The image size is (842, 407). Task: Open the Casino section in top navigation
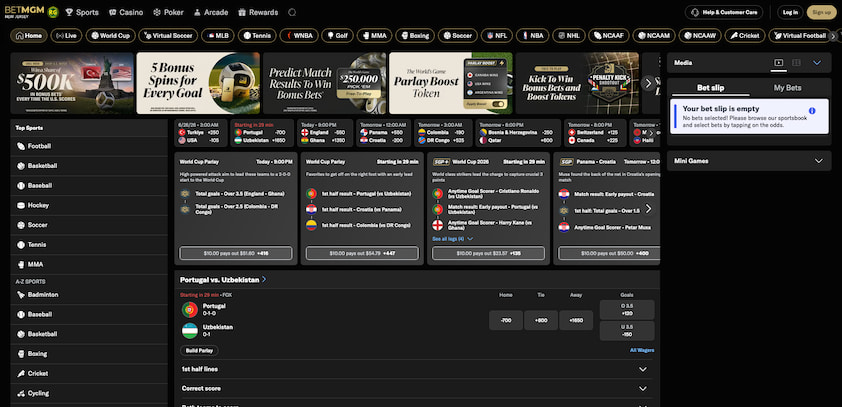click(x=126, y=12)
